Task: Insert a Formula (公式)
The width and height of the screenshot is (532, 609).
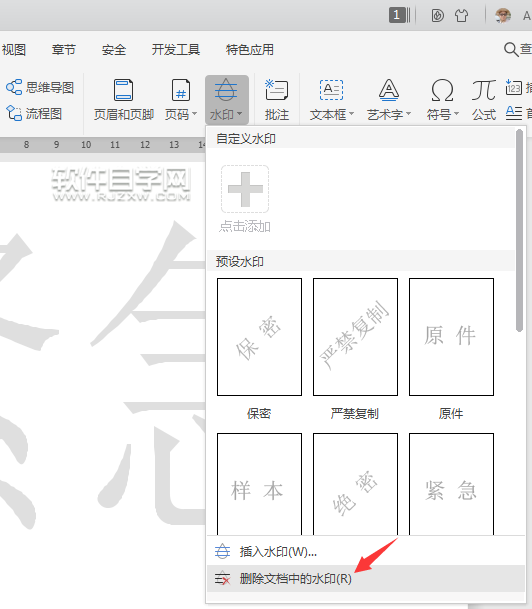Action: pyautogui.click(x=483, y=99)
